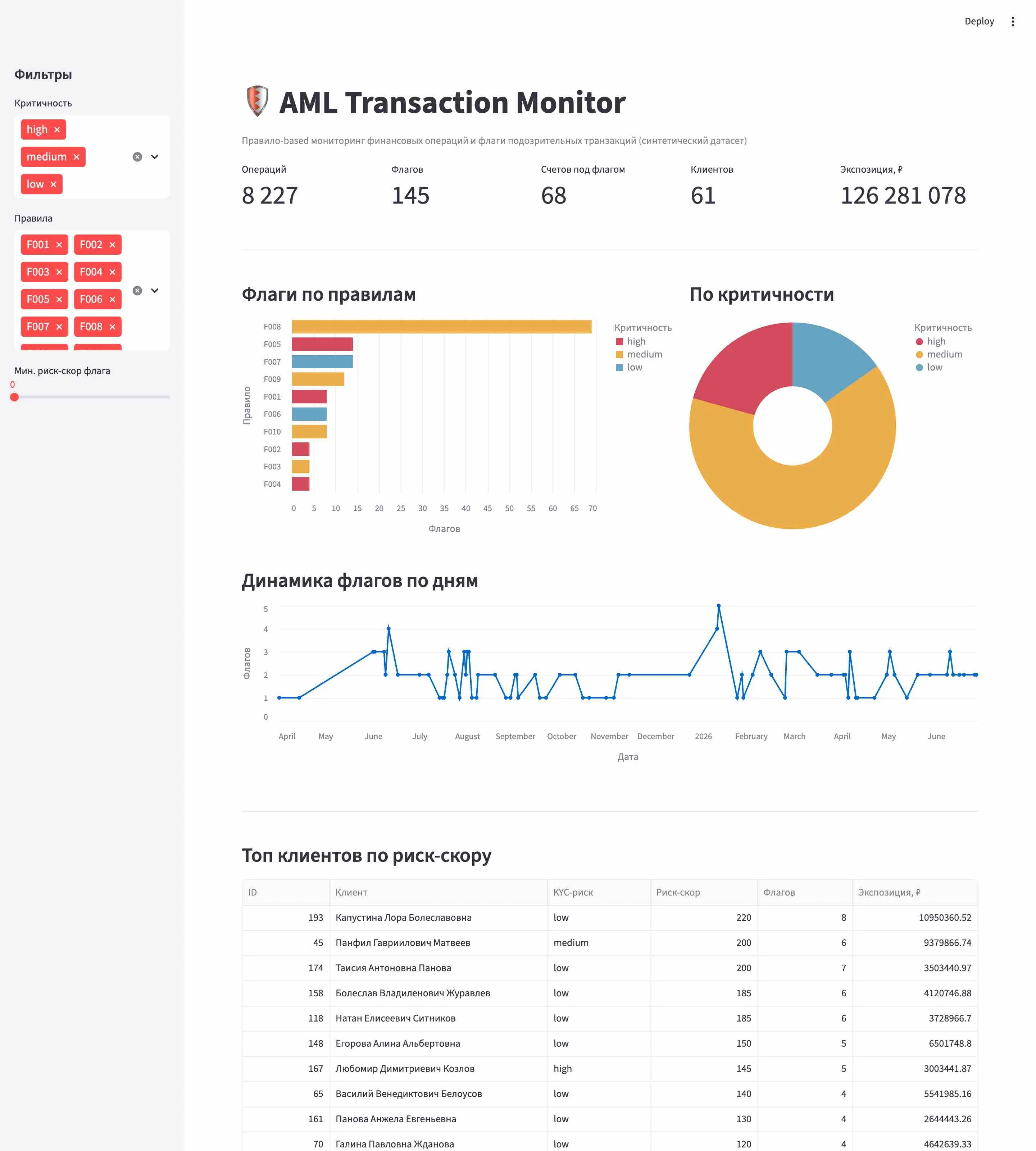Click the 'high' KYC cell for Козлов
This screenshot has height=1151, width=1036.
pos(599,1069)
